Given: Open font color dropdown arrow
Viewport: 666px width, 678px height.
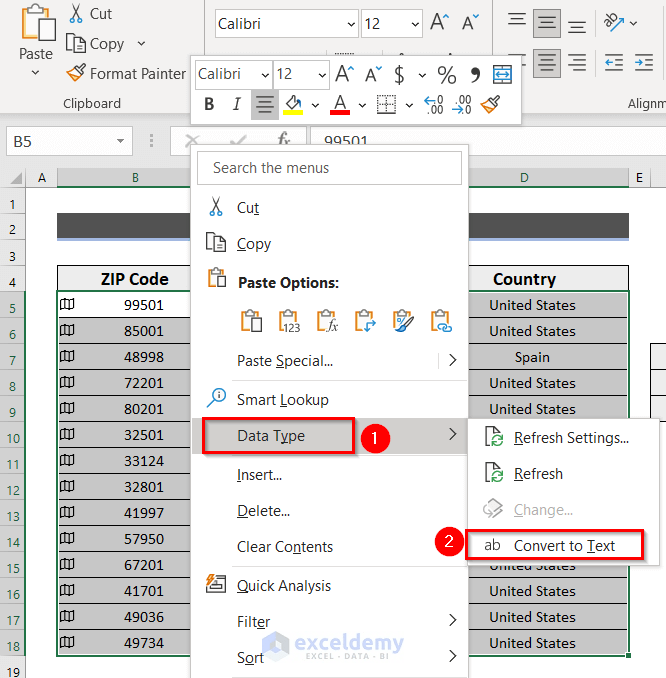Looking at the screenshot, I should pyautogui.click(x=362, y=105).
